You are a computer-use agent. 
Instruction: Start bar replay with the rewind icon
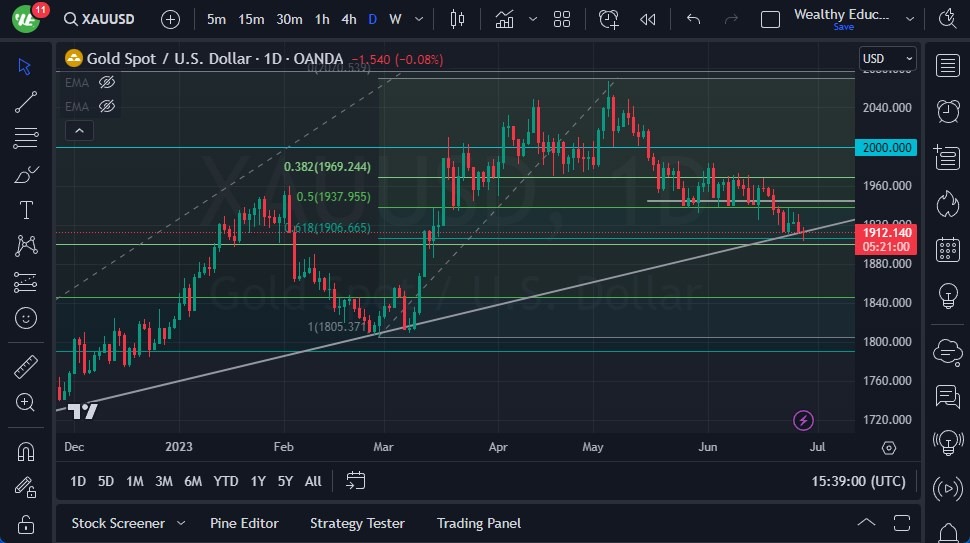pyautogui.click(x=648, y=19)
